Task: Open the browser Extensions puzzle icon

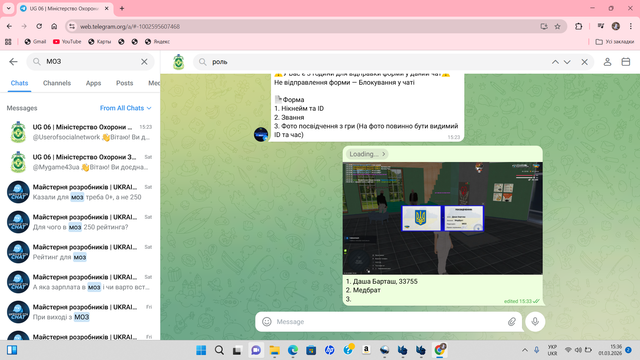Action: (x=578, y=26)
